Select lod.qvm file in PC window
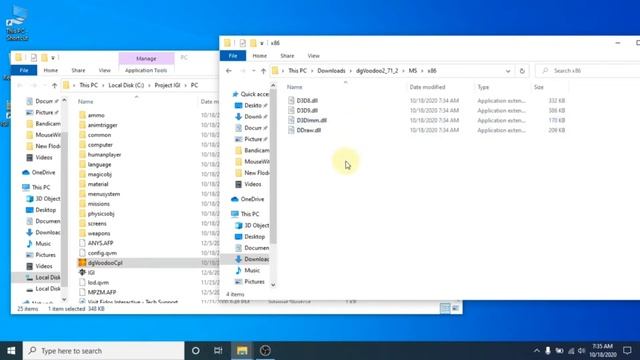Image resolution: width=640 pixels, height=360 pixels. tap(94, 282)
